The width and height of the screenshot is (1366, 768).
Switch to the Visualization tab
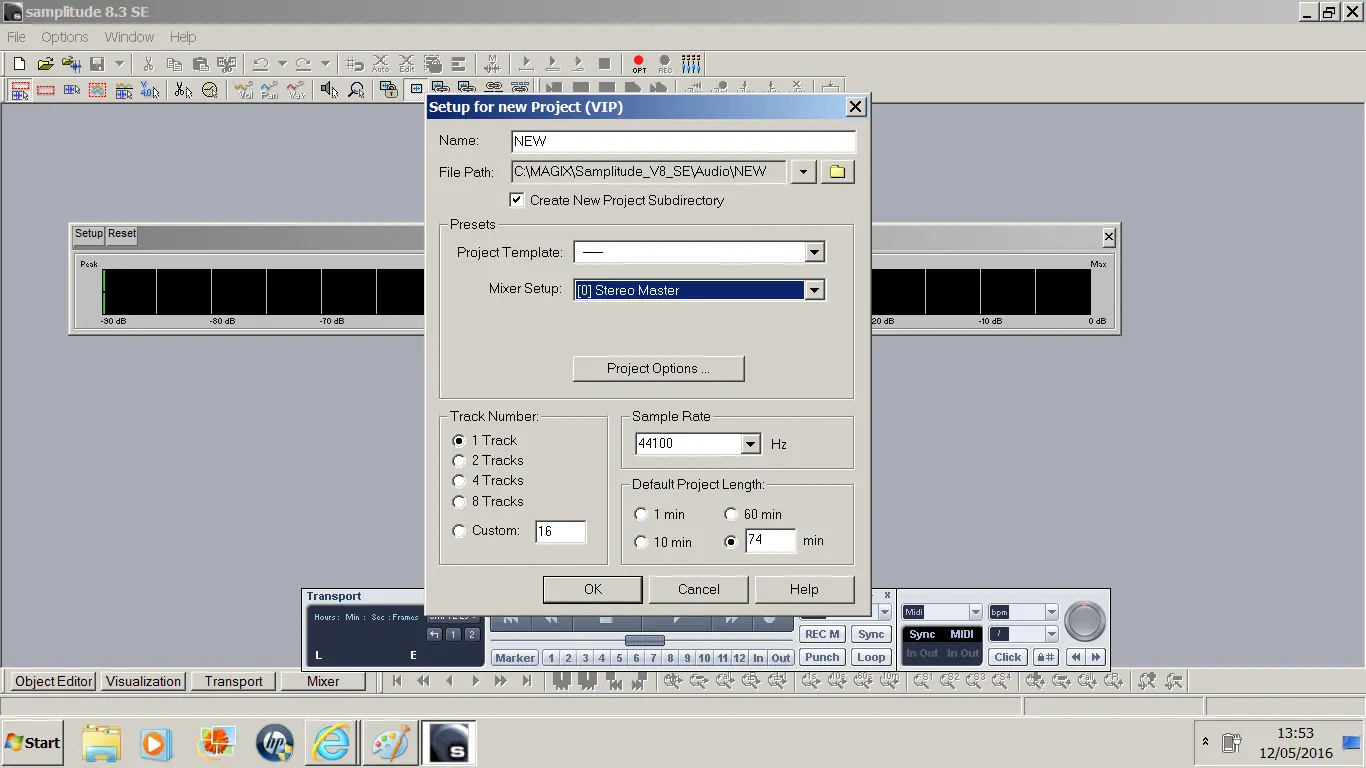(144, 681)
